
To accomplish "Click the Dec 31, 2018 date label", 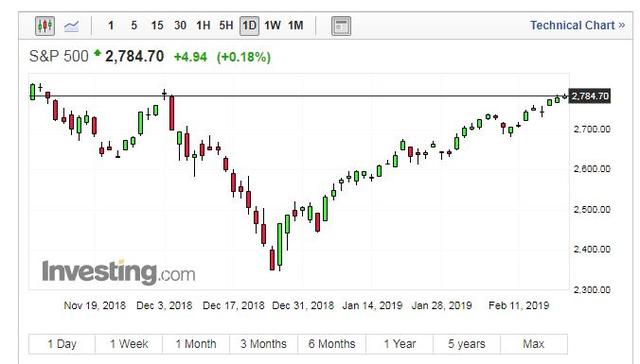I will pos(303,306).
